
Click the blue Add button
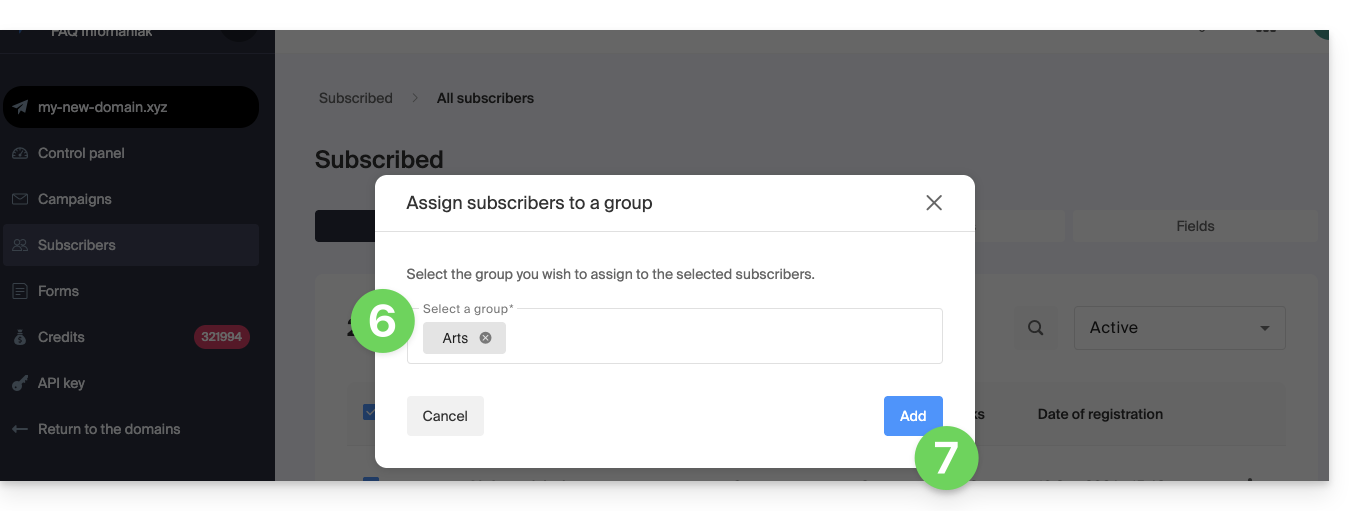coord(912,416)
